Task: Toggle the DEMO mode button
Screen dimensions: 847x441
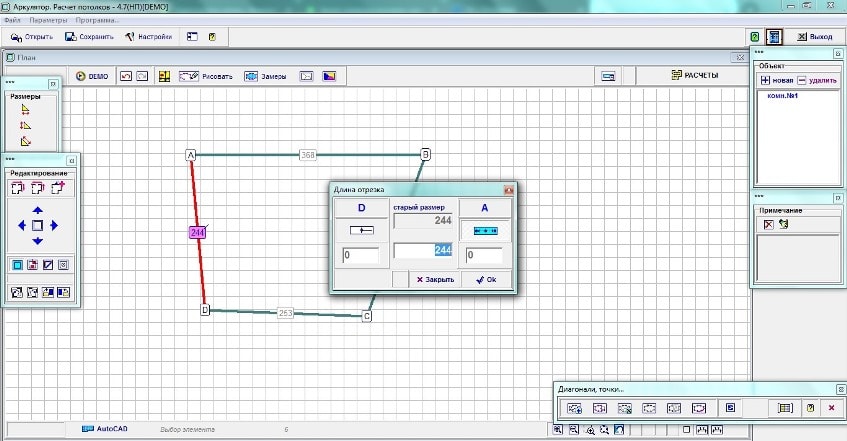Action: pyautogui.click(x=92, y=76)
